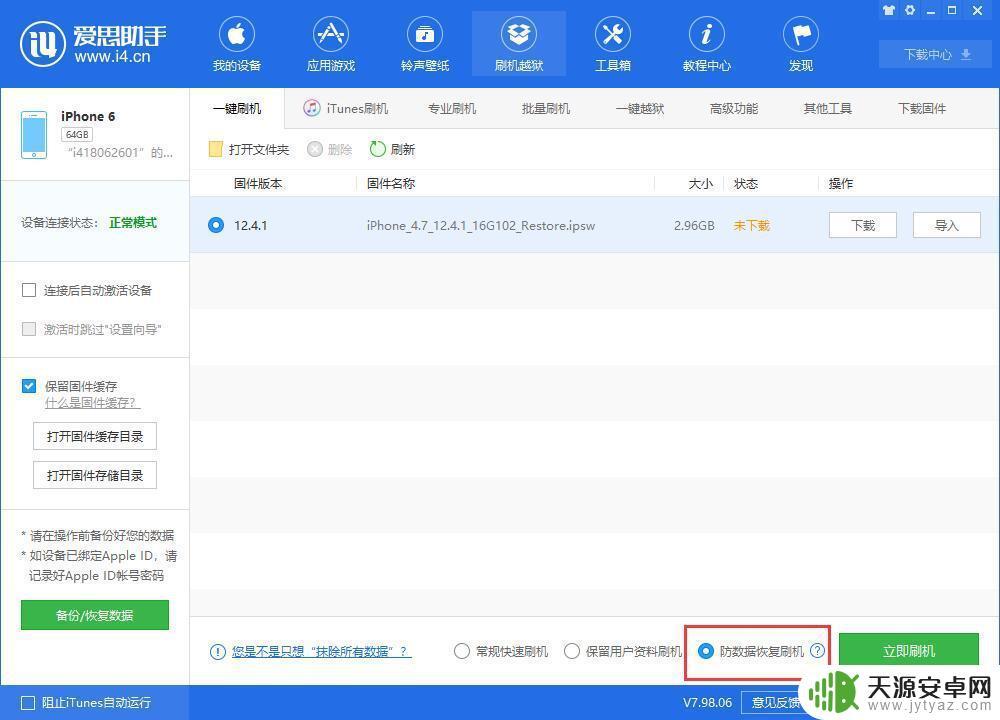Screen dimensions: 1000x720
Task: Click 固件名称 column header
Action: coord(391,184)
